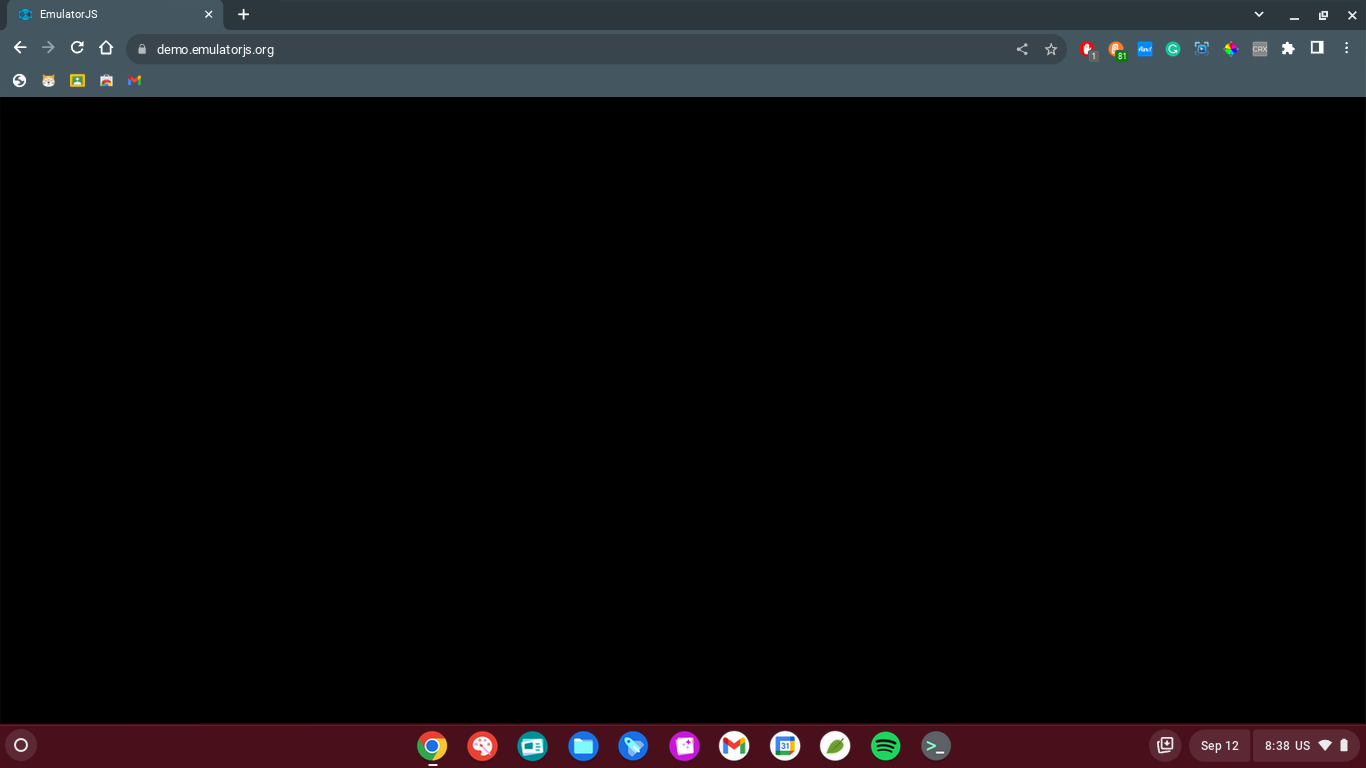The height and width of the screenshot is (768, 1366).
Task: Open Google Calendar from the shelf
Action: 784,745
